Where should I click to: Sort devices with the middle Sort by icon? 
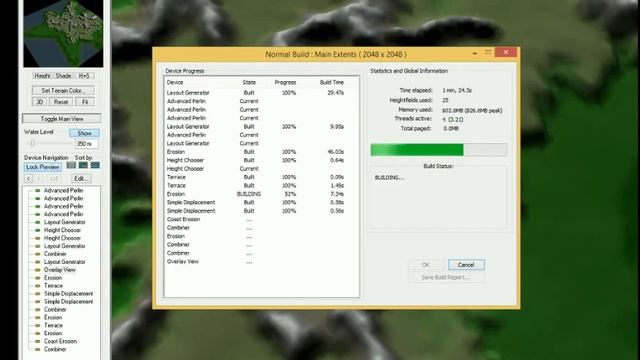click(x=83, y=165)
